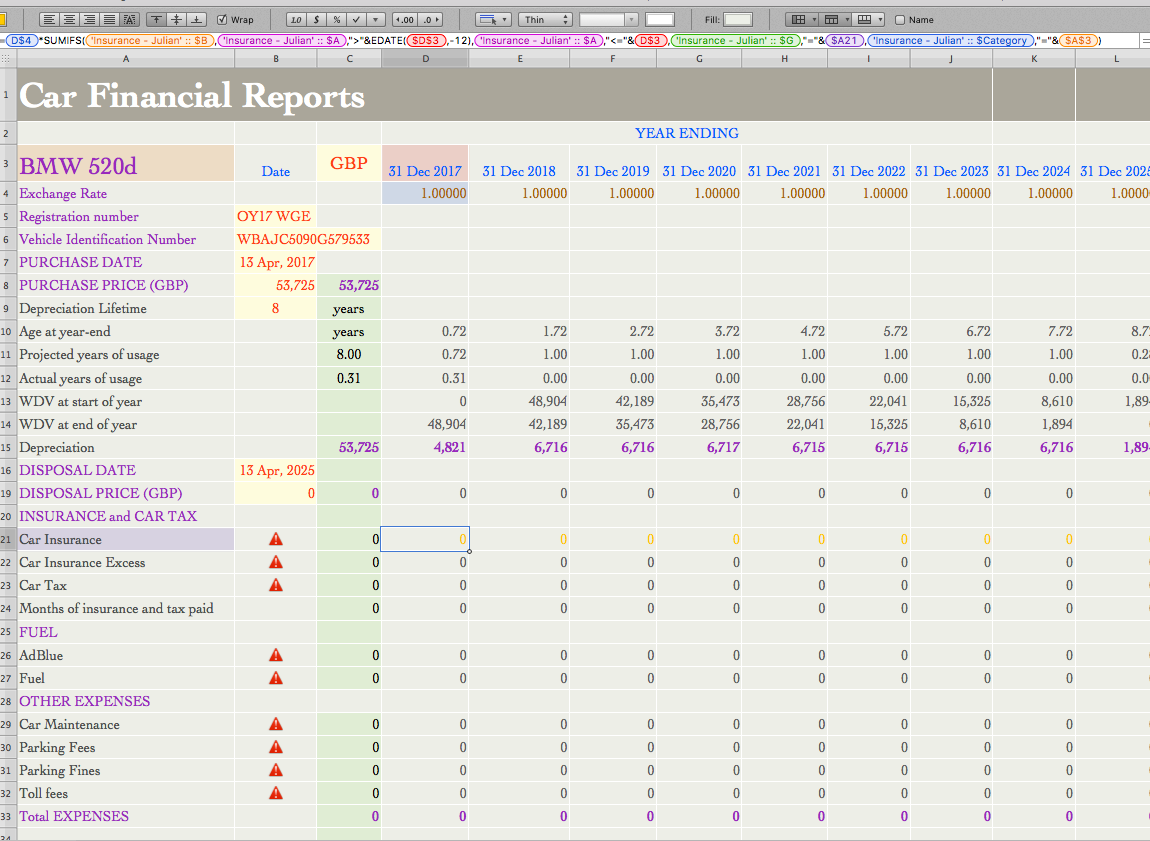Select the '13 Apr, 2025' disposal date cell
This screenshot has height=841, width=1150.
tap(276, 470)
